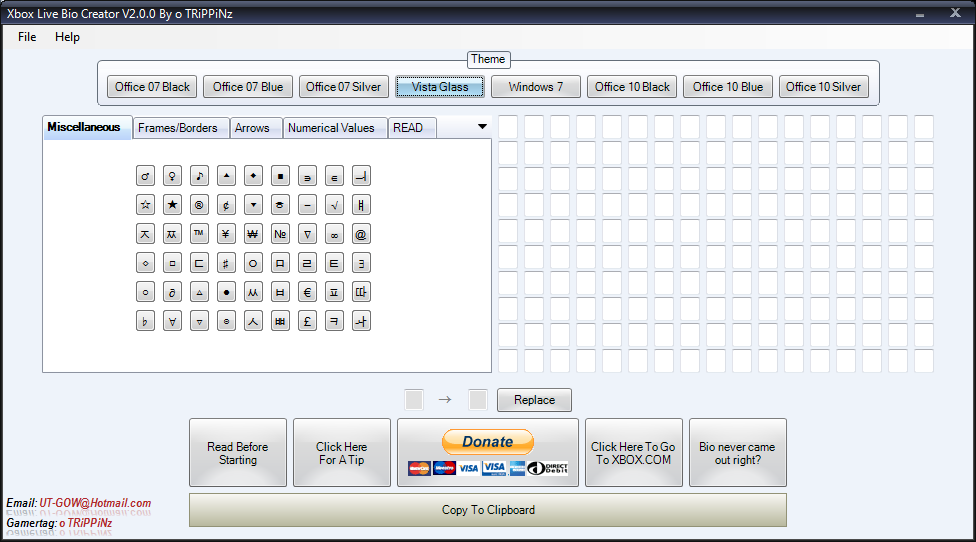Screen dimensions: 976x542
Task: Click the Replace button
Action: [534, 399]
